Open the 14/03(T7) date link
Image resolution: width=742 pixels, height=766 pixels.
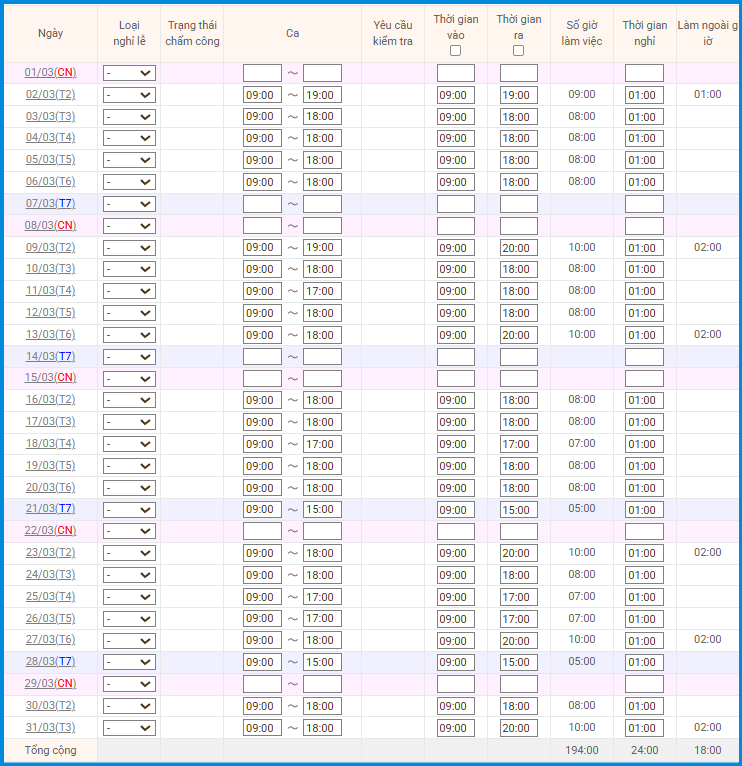pyautogui.click(x=50, y=357)
